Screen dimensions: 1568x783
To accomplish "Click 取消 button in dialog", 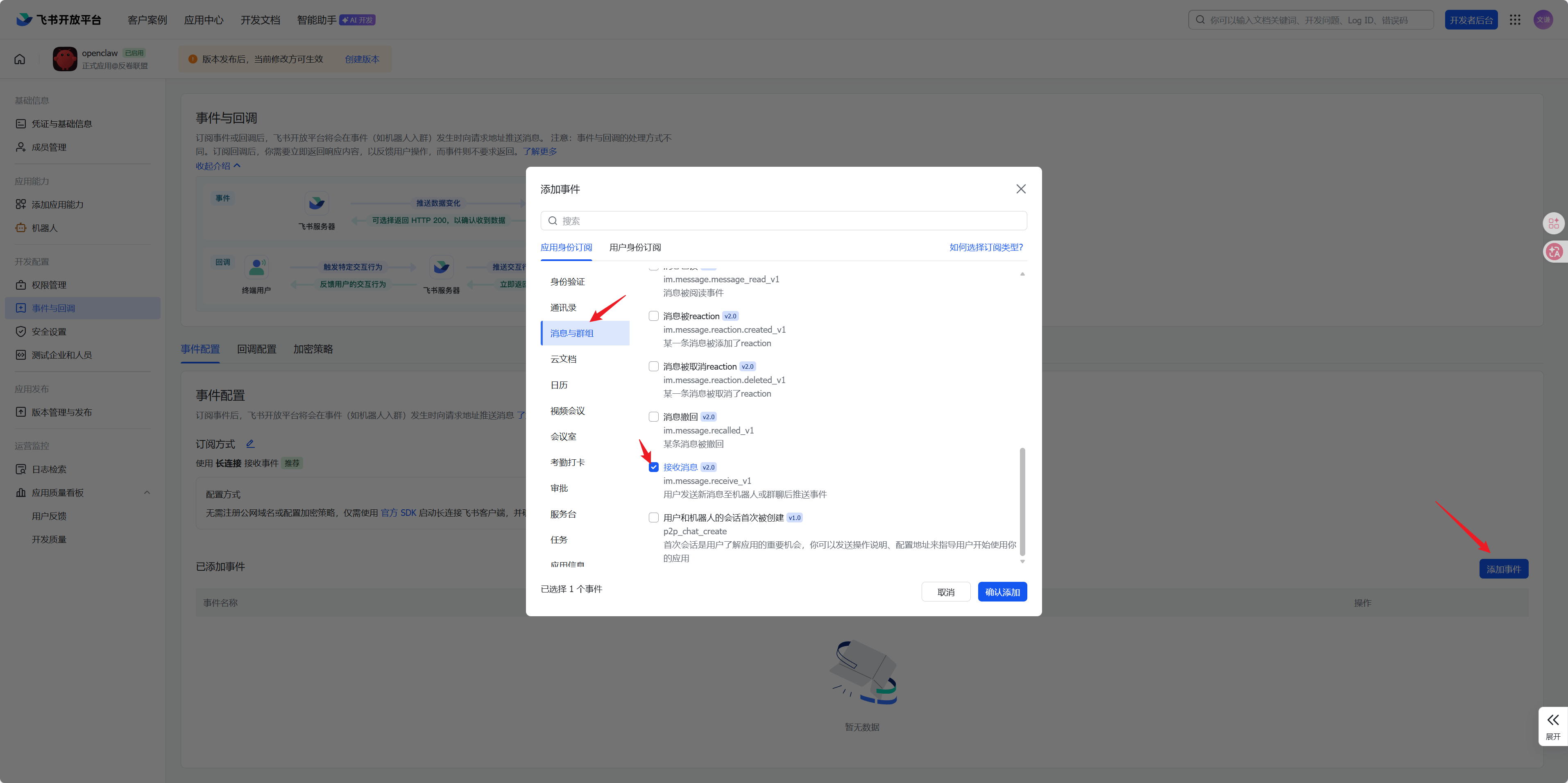I will pyautogui.click(x=946, y=592).
